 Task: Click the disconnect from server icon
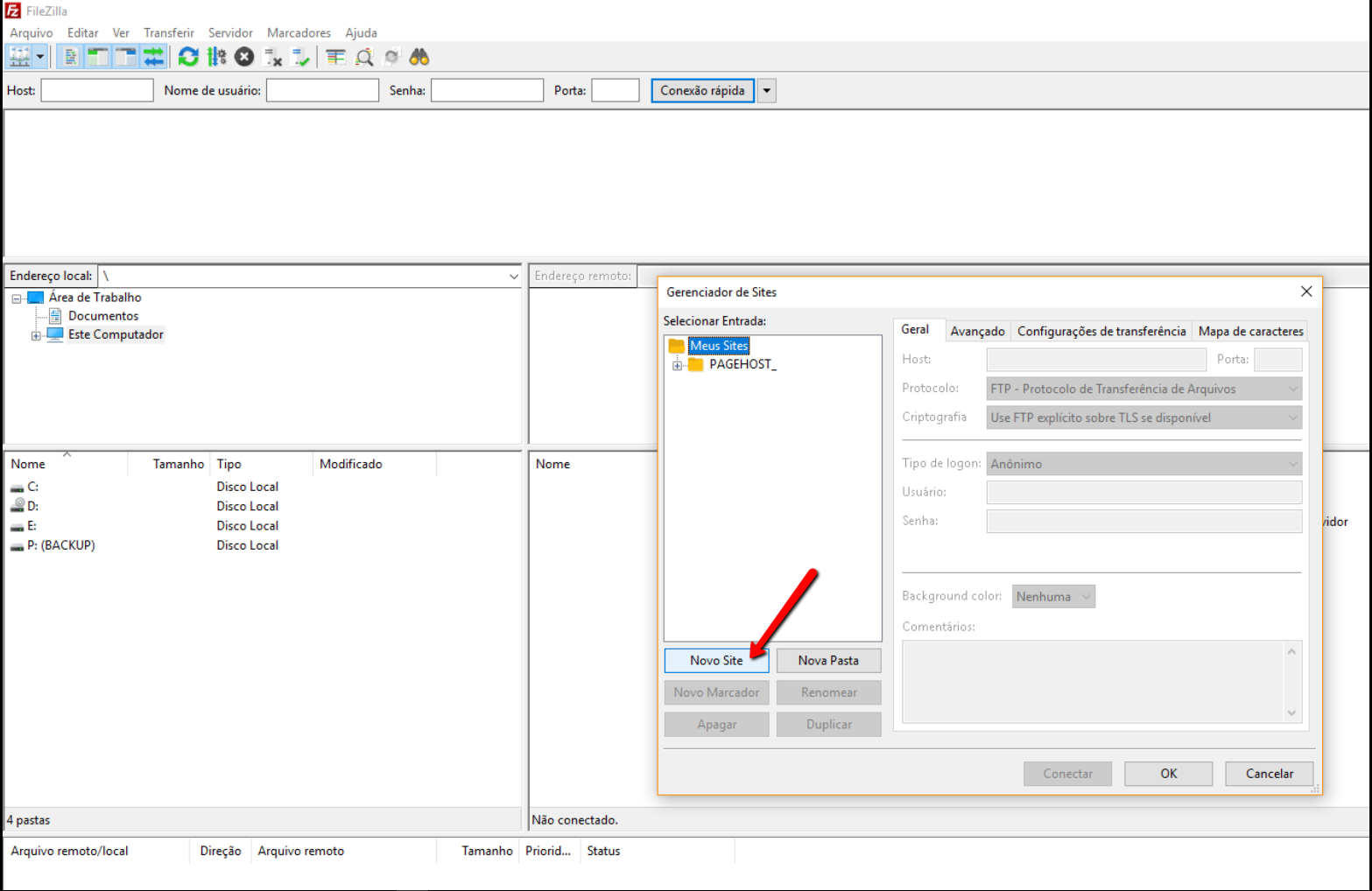(273, 57)
